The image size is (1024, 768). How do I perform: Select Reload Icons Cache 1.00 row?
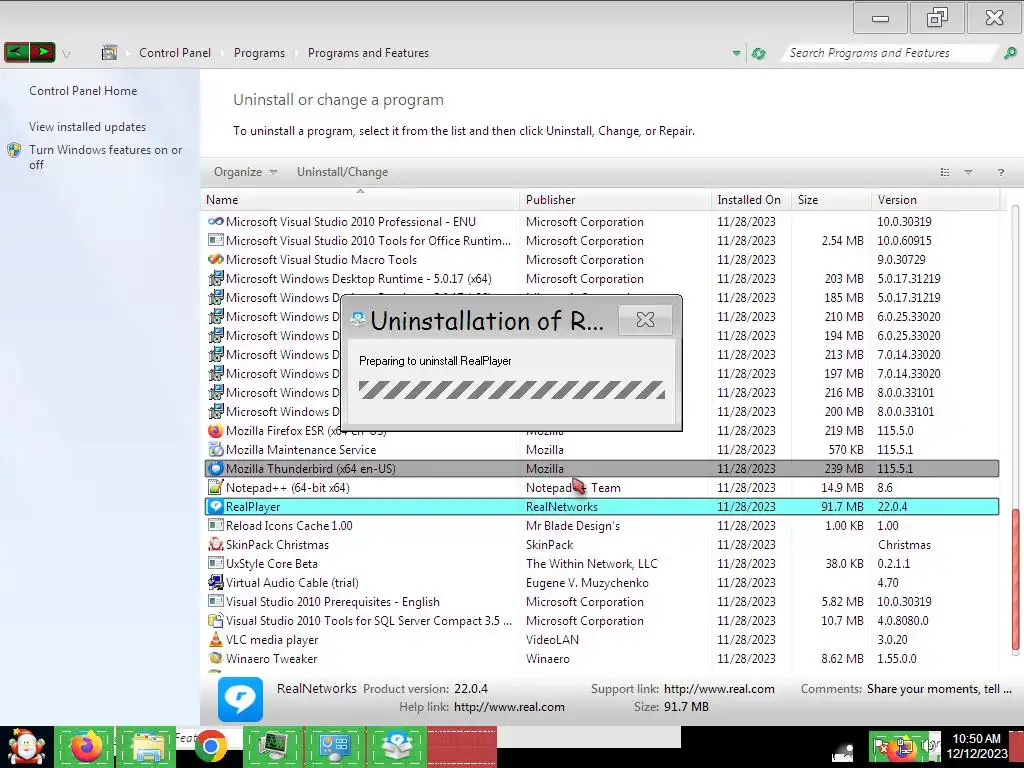(x=601, y=525)
